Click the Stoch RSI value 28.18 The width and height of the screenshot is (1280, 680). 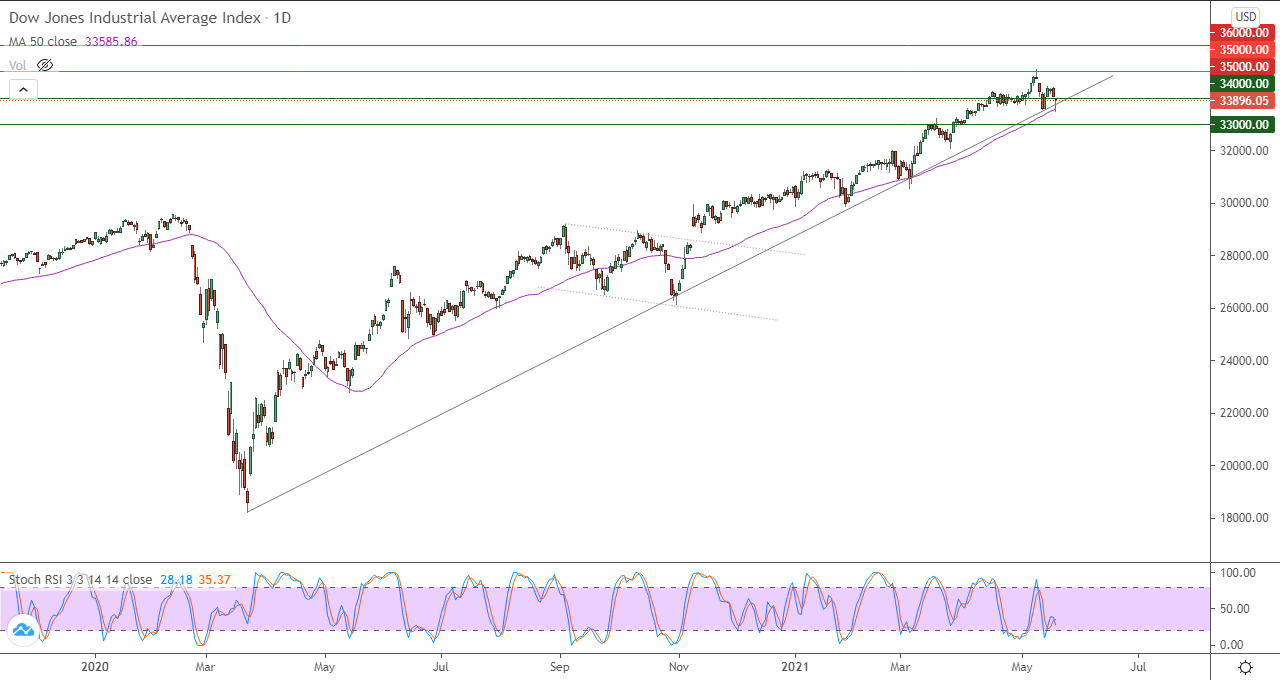tap(174, 579)
